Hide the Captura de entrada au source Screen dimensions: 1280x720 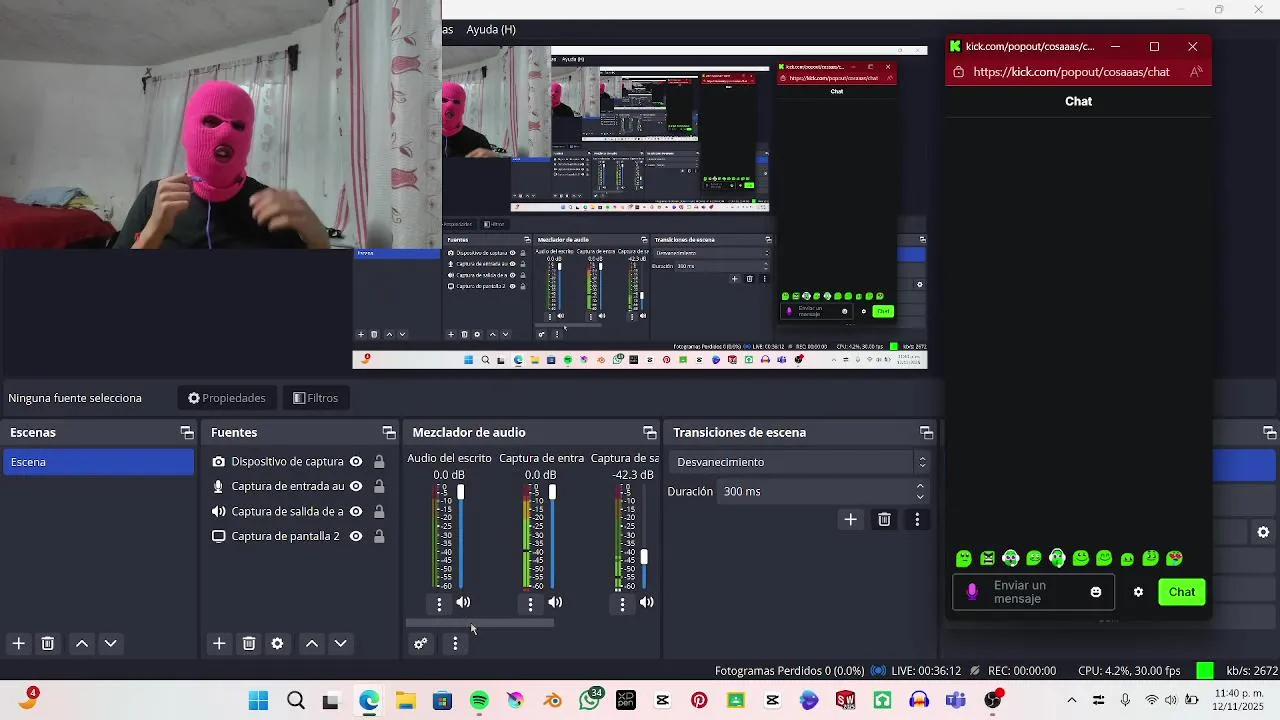coord(356,487)
